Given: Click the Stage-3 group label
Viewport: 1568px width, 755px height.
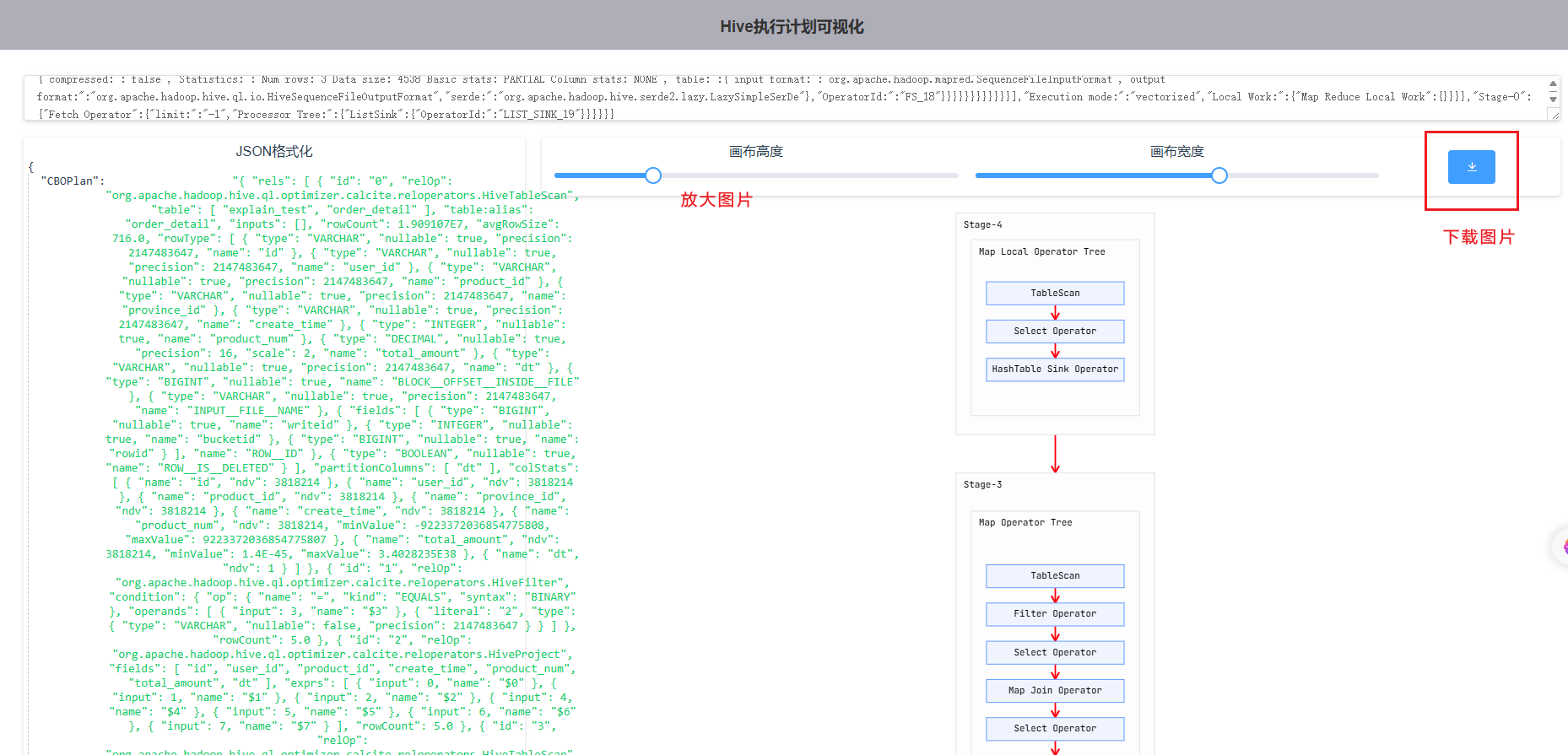Looking at the screenshot, I should (x=982, y=485).
